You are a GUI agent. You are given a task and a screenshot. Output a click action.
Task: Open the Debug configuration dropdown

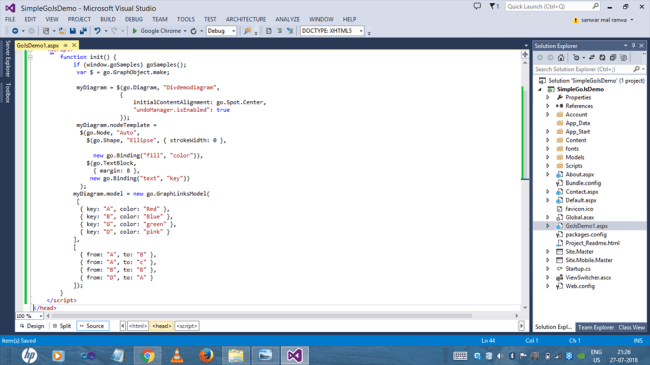(x=221, y=31)
